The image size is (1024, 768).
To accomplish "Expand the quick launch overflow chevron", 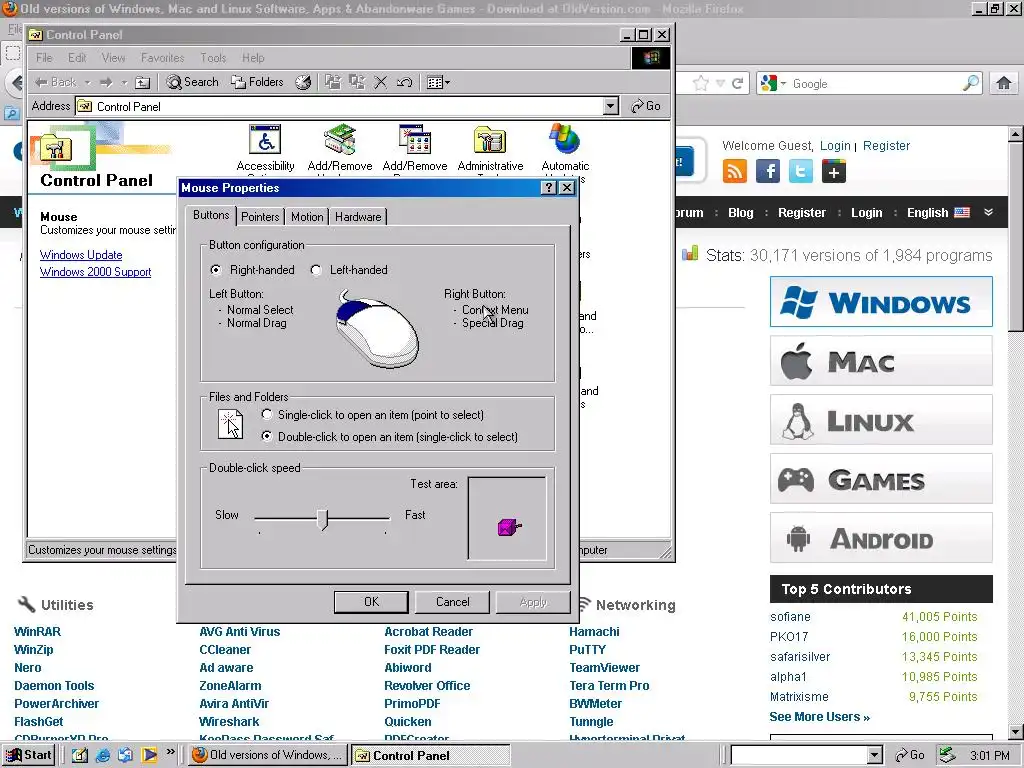I will coord(170,752).
